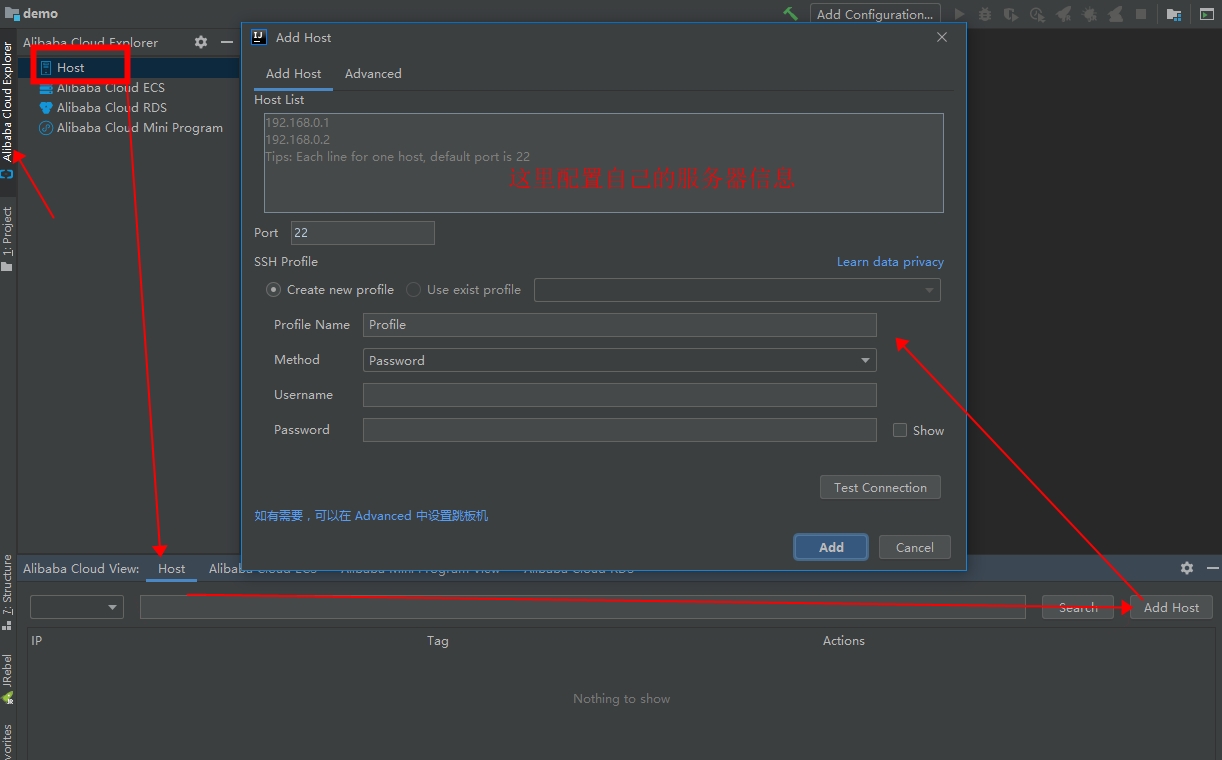Click the Alibaba Cloud RDS icon
The height and width of the screenshot is (760, 1222).
[x=46, y=108]
